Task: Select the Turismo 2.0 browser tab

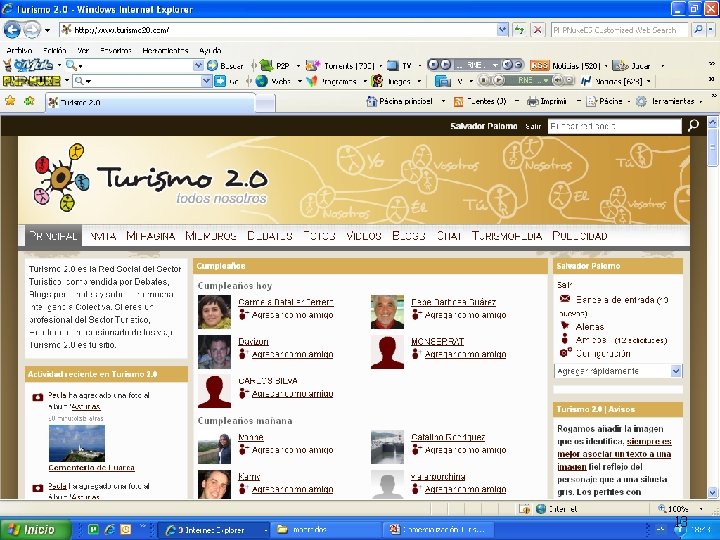Action: (x=150, y=102)
